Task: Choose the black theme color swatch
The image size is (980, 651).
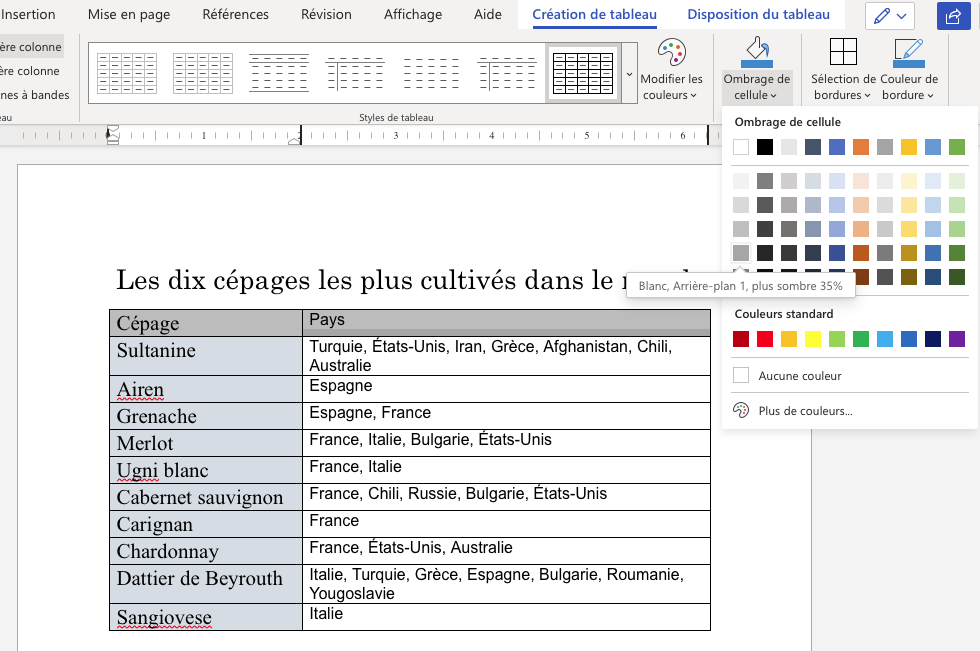Action: click(764, 147)
